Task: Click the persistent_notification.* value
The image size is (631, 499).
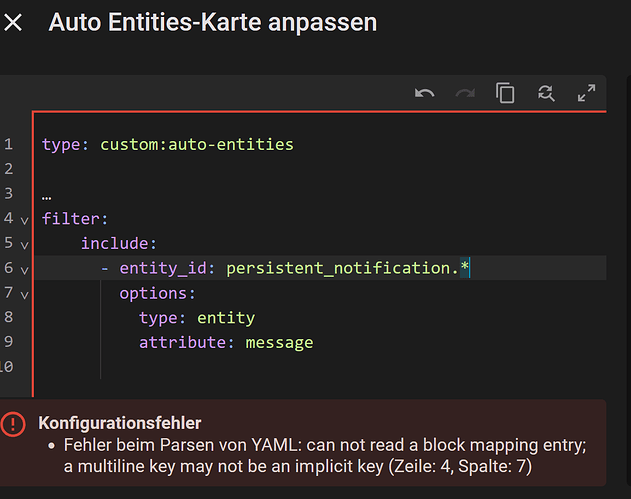Action: 347,268
